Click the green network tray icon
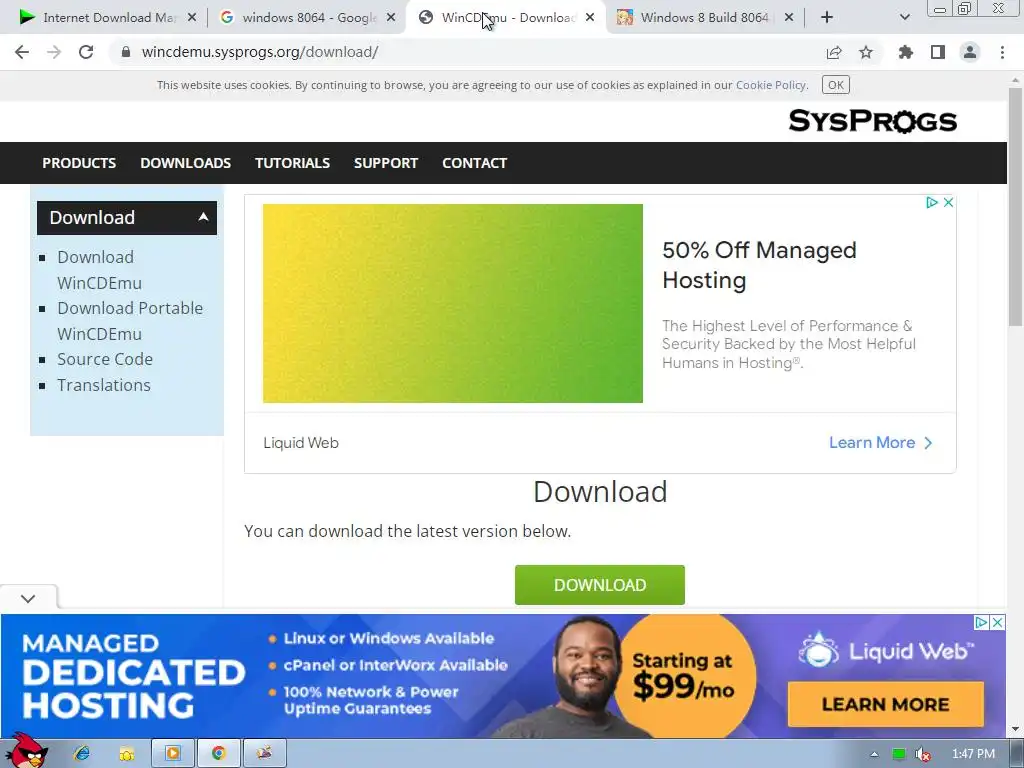 [x=899, y=754]
